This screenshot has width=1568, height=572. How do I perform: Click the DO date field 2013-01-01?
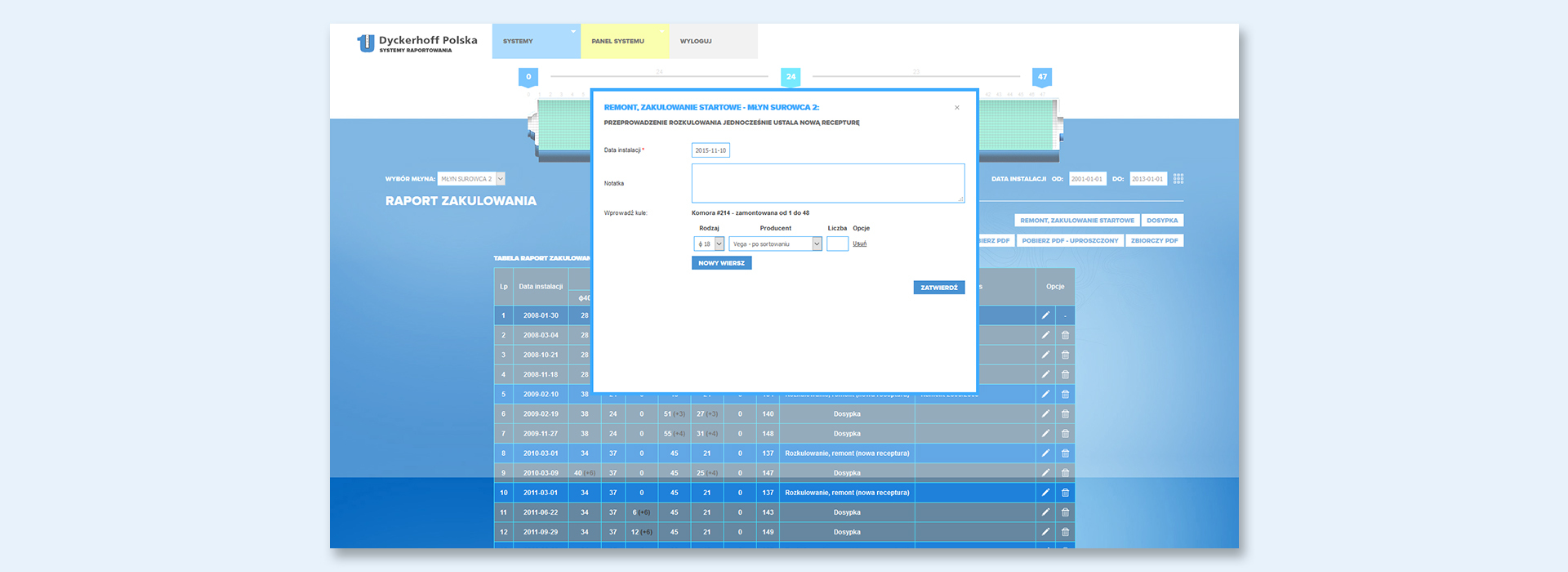(x=1147, y=179)
